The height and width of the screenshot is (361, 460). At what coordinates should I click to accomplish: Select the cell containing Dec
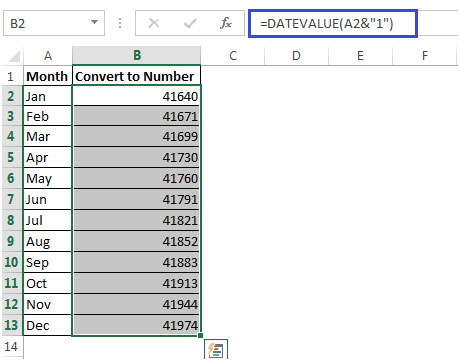click(x=48, y=325)
